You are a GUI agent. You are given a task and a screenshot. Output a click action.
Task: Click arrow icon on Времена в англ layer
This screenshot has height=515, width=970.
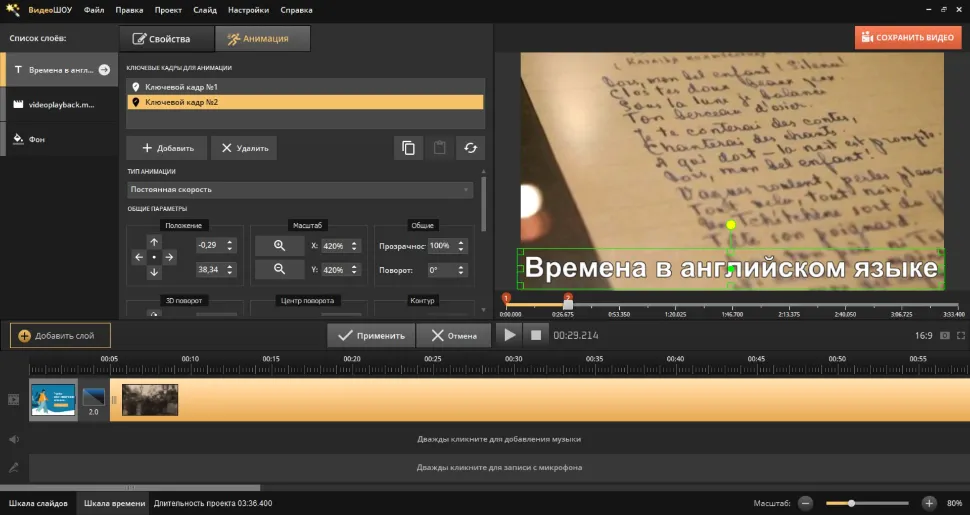pyautogui.click(x=105, y=70)
